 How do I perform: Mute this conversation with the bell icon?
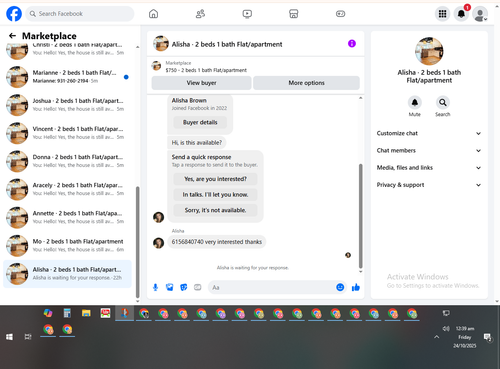pos(415,102)
